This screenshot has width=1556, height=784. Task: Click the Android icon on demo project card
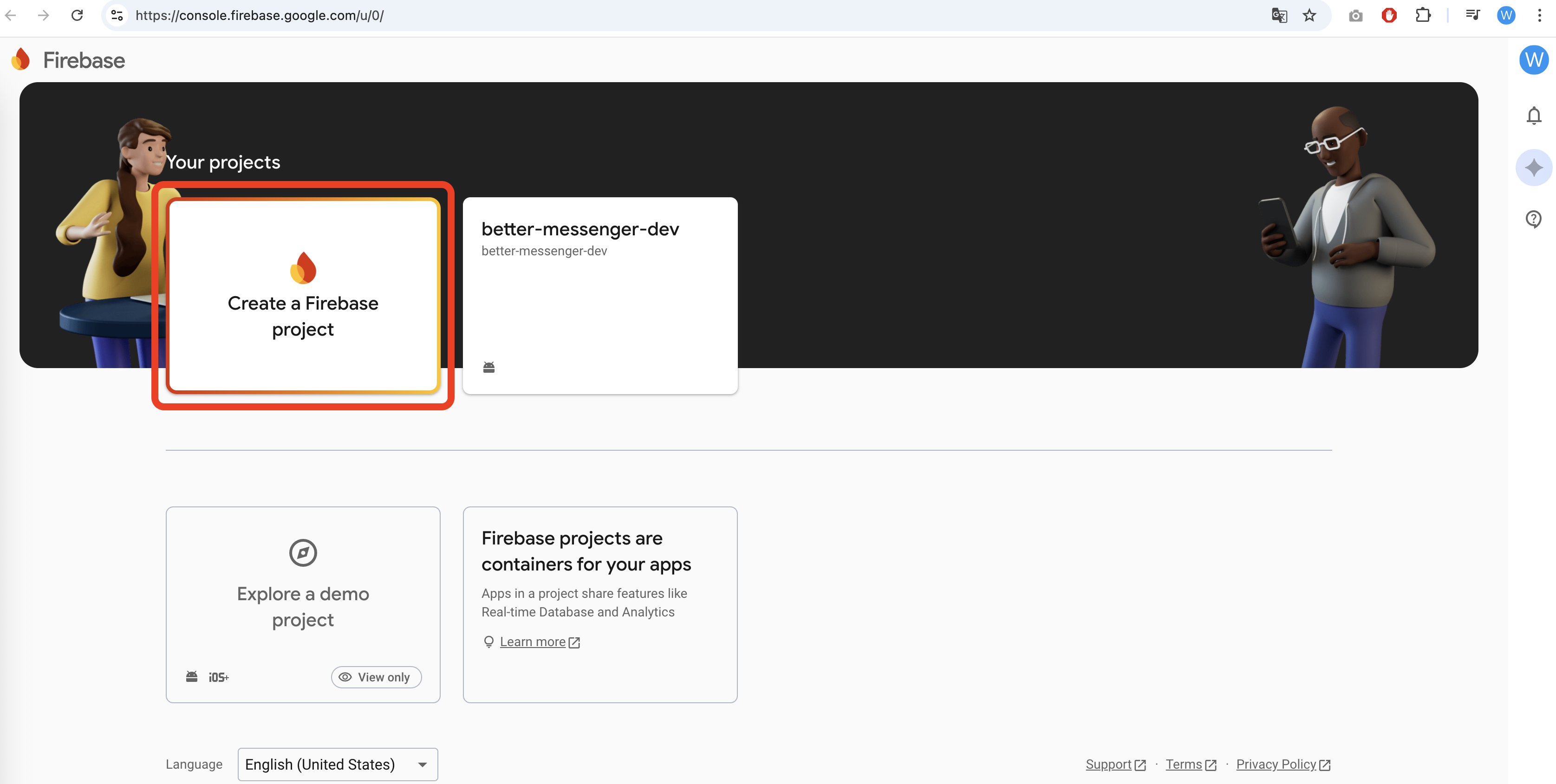click(191, 676)
